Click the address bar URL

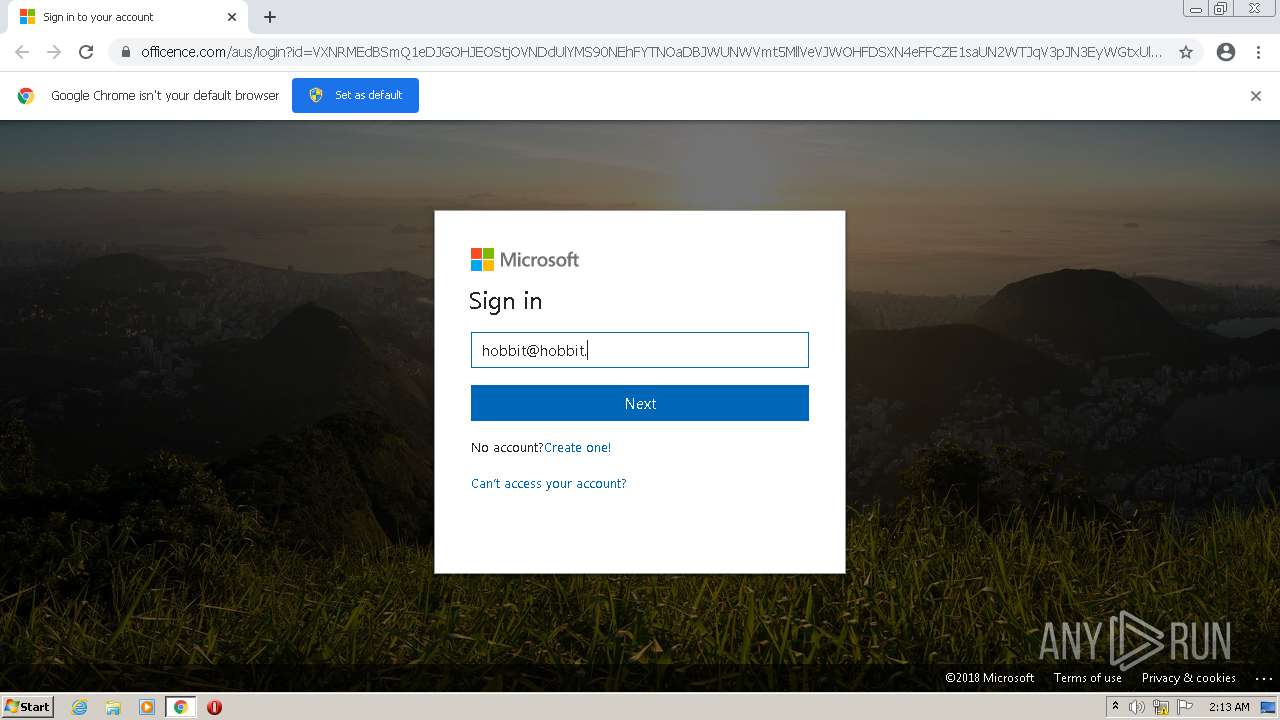click(651, 52)
